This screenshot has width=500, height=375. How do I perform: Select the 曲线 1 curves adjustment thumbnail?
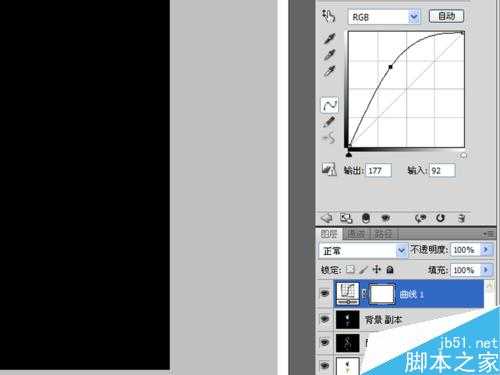tap(347, 294)
